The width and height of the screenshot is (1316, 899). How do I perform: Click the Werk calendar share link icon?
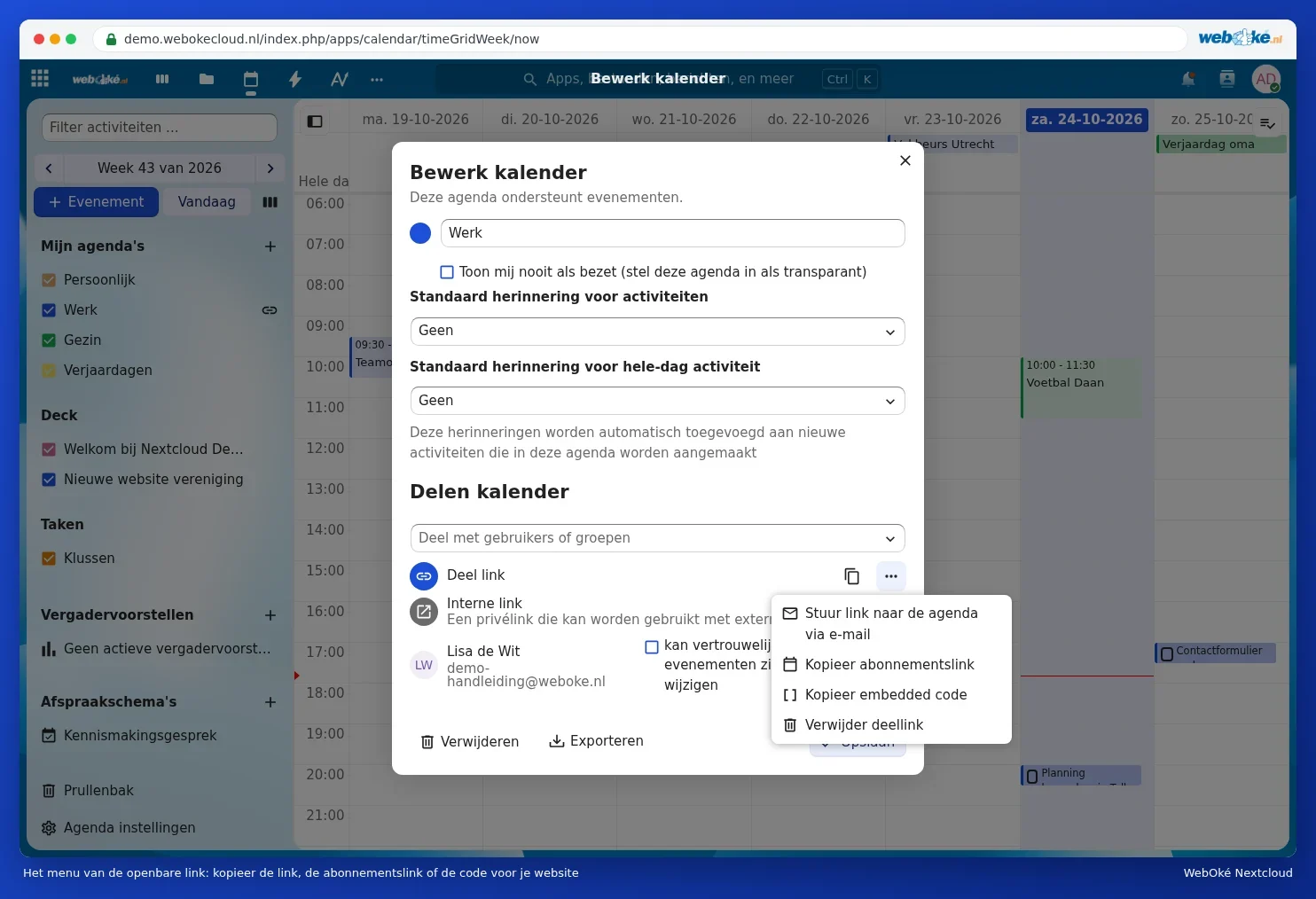(x=270, y=310)
